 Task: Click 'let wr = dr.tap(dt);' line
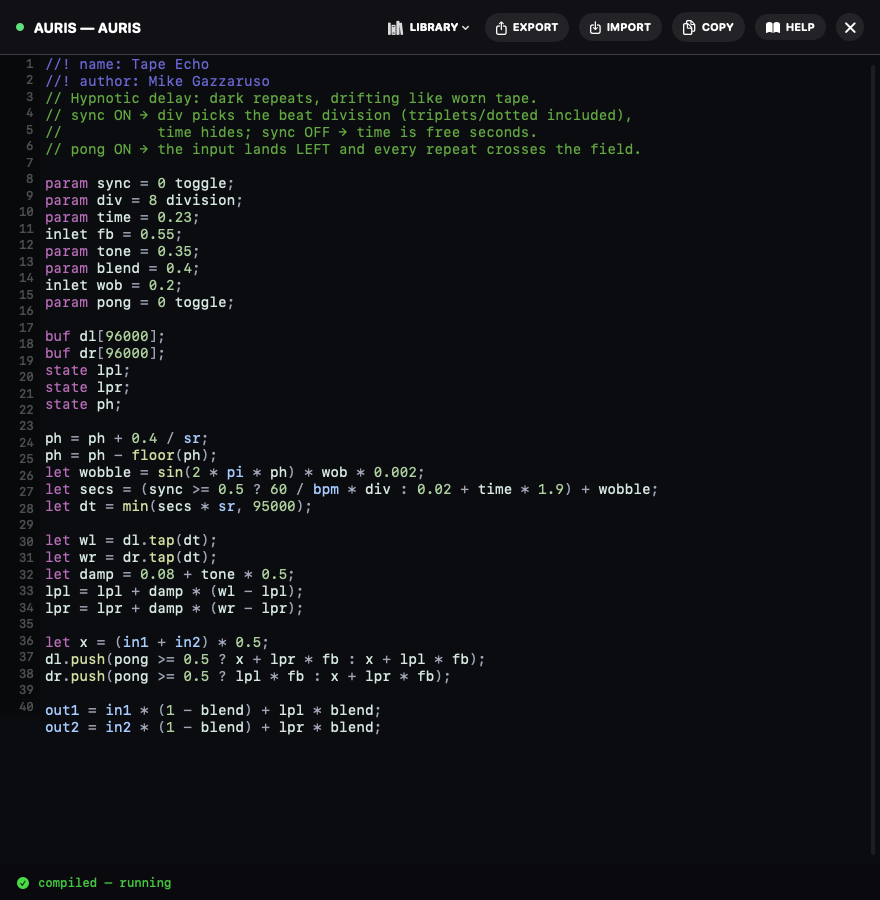click(131, 558)
